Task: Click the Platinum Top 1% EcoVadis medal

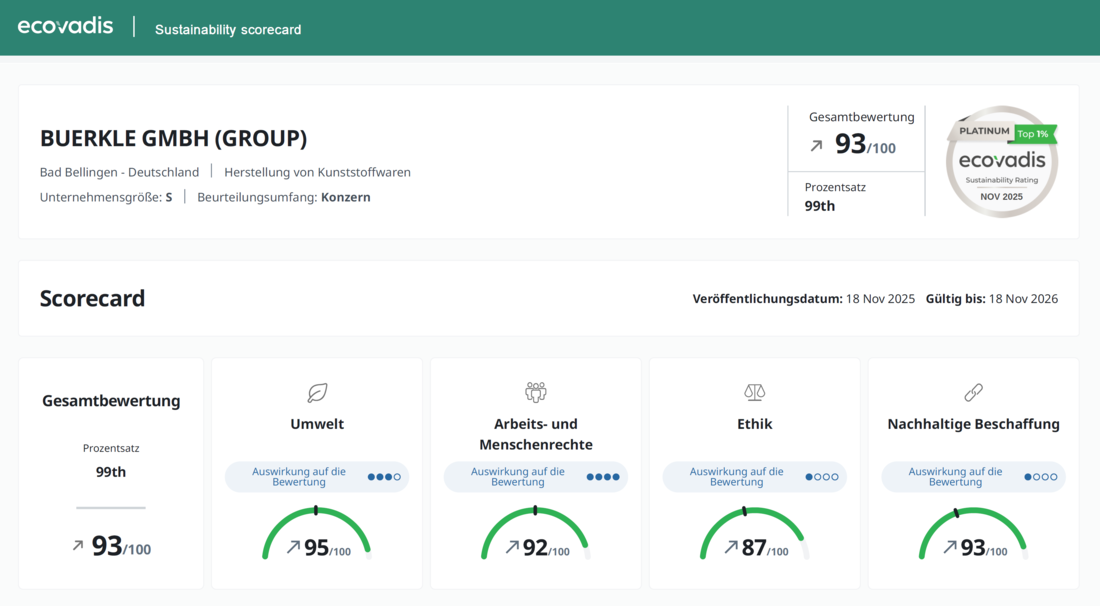Action: [x=1001, y=161]
